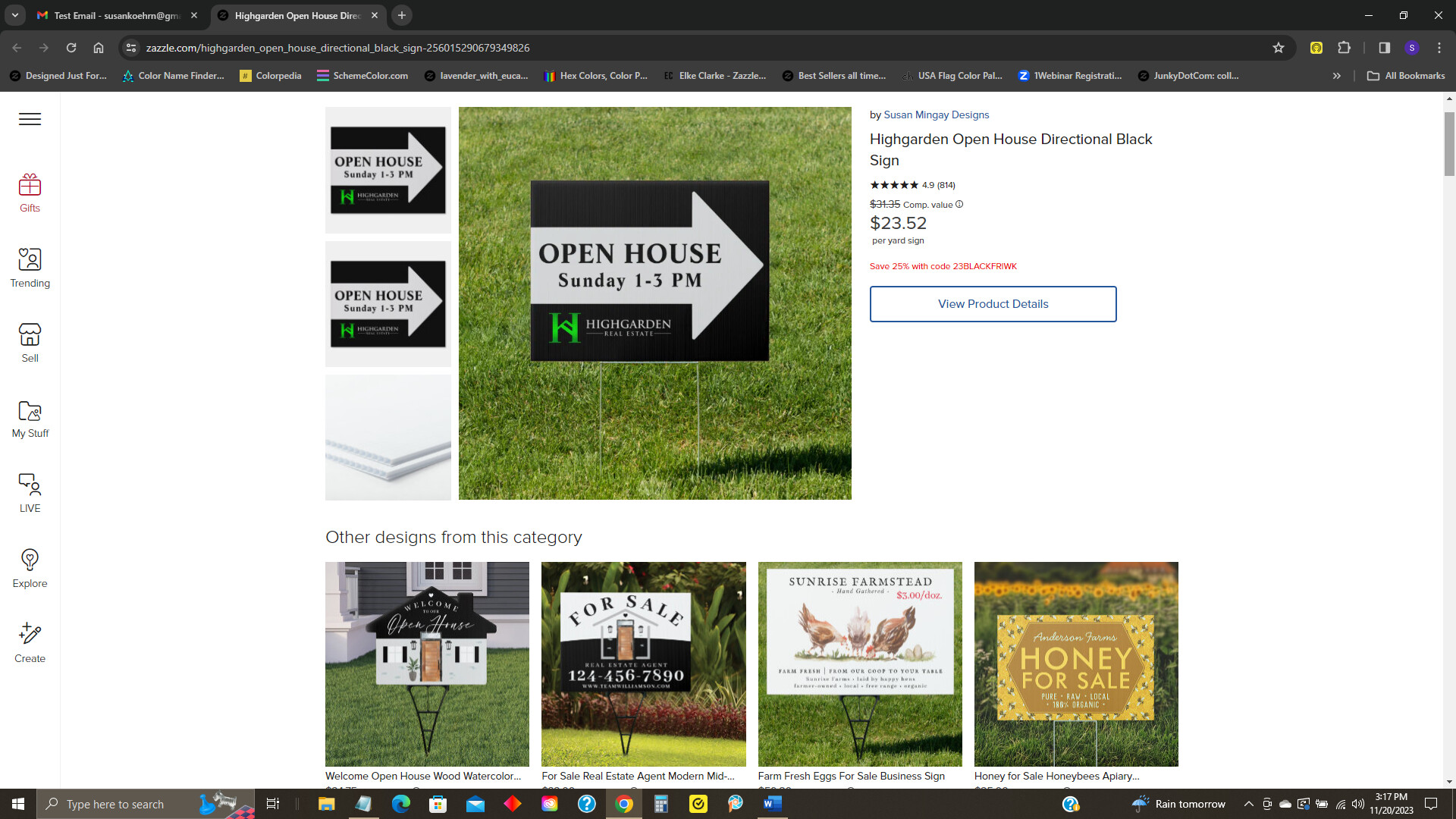The height and width of the screenshot is (819, 1456).
Task: Close the Highgarden Open House tab
Action: (375, 15)
